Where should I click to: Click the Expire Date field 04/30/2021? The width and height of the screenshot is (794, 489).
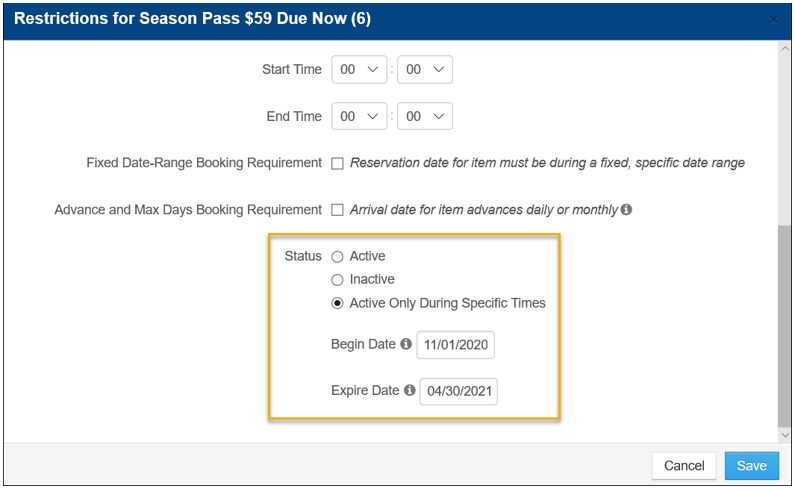coord(458,391)
